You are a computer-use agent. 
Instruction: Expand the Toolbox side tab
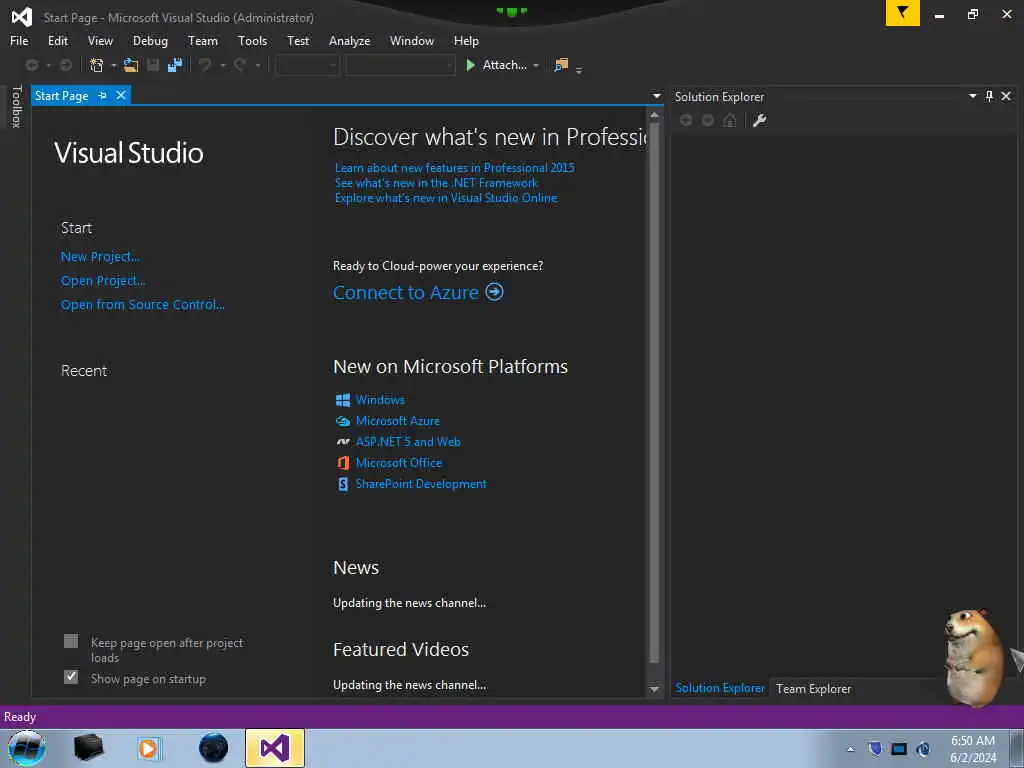pyautogui.click(x=17, y=106)
